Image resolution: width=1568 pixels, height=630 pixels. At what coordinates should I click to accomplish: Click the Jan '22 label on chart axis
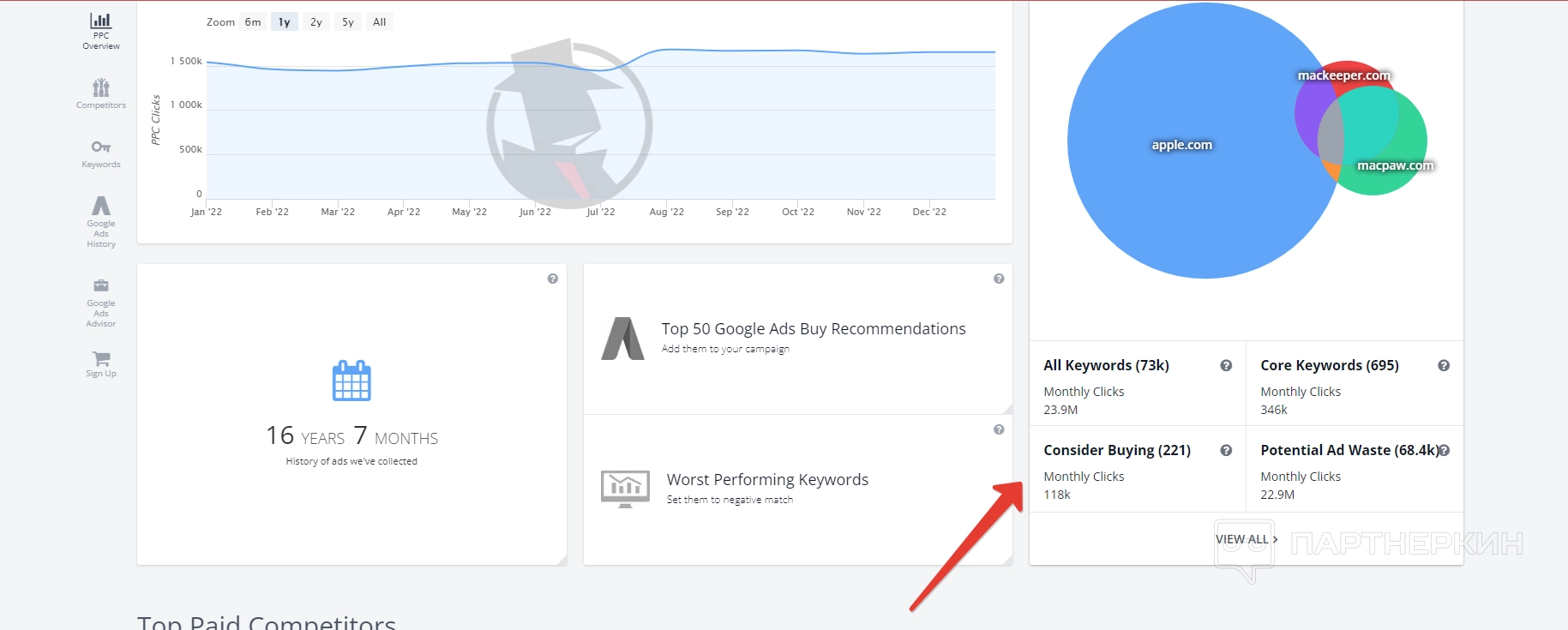(x=206, y=212)
